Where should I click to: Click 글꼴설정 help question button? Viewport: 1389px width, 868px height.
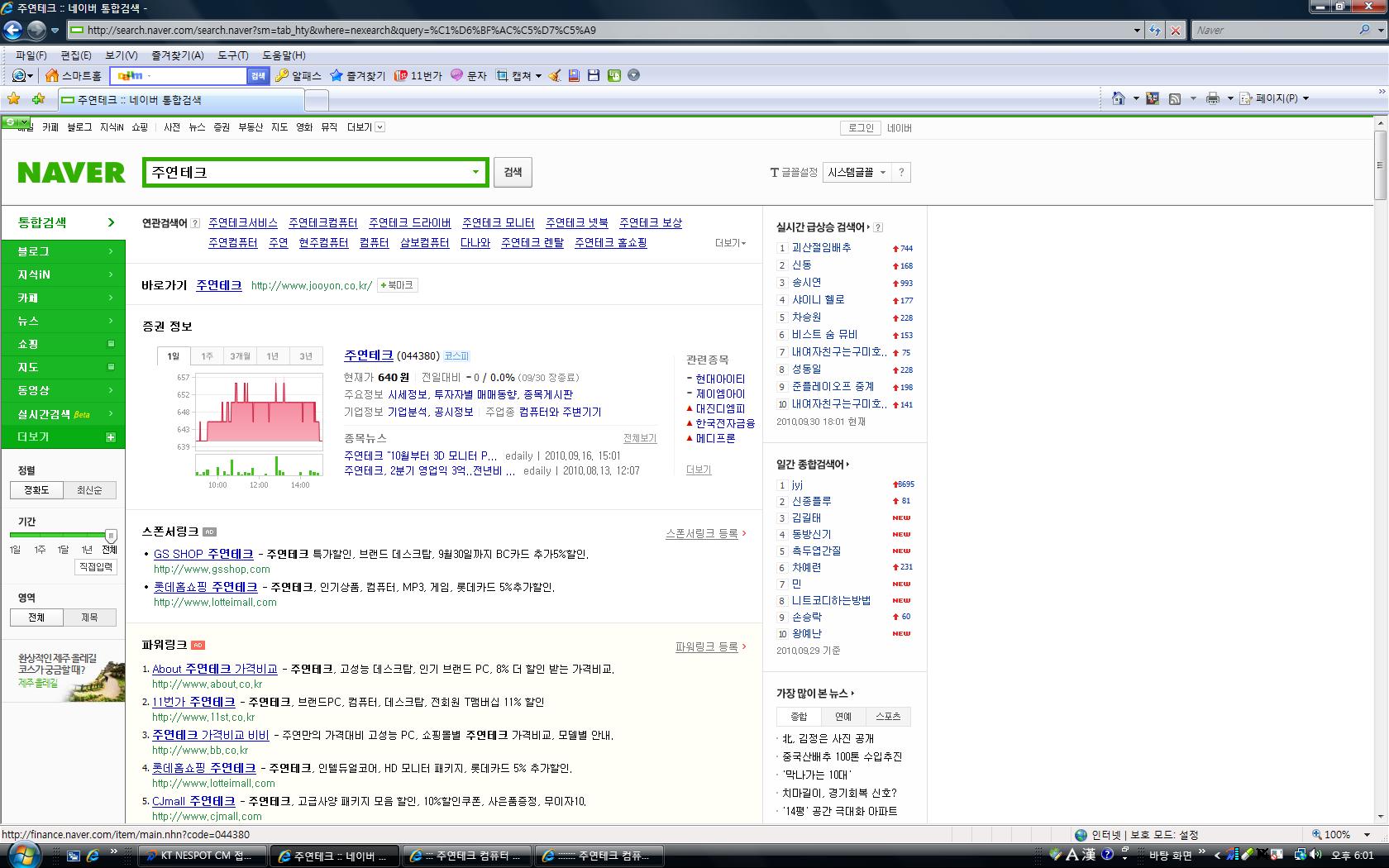tap(901, 172)
